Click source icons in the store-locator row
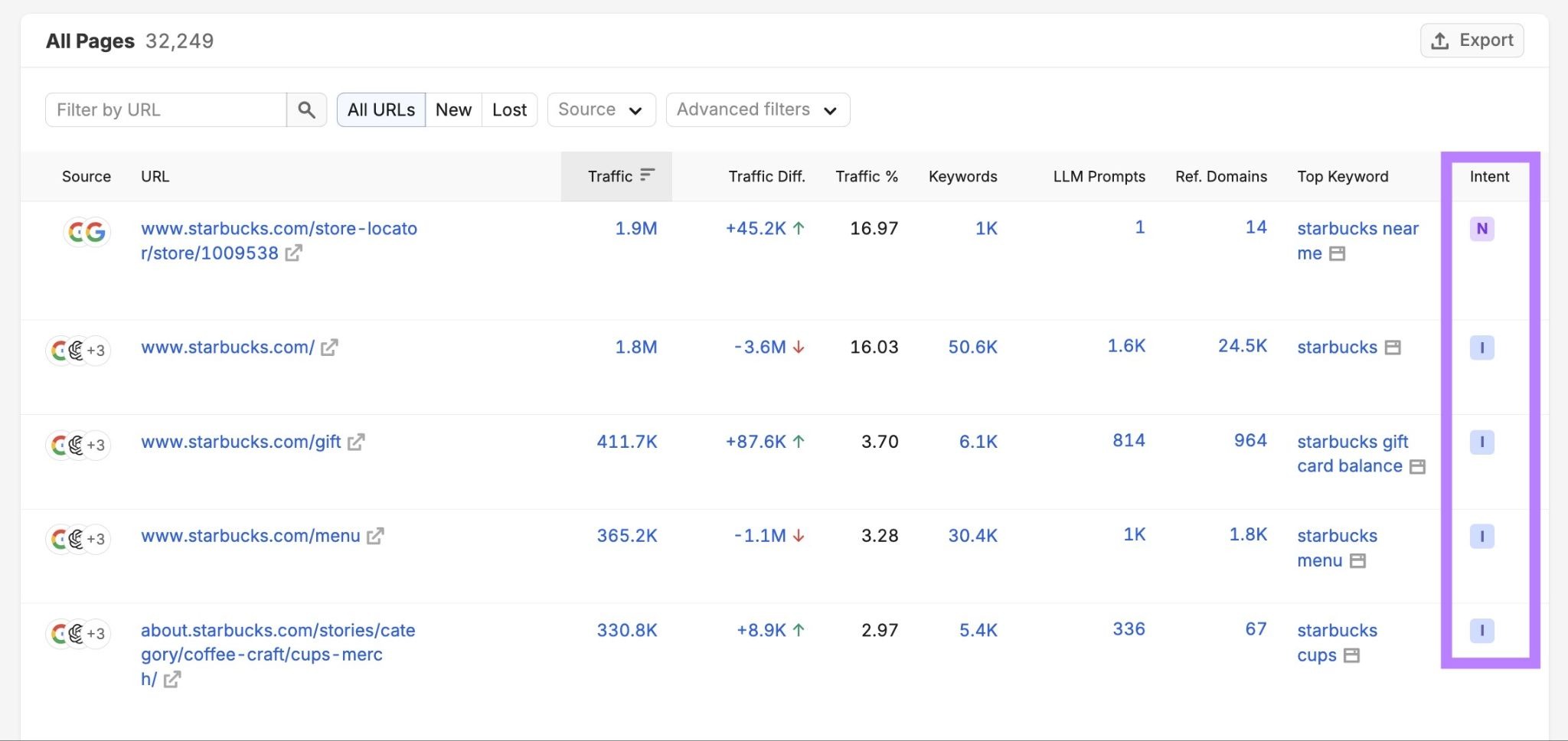The height and width of the screenshot is (741, 1568). (x=87, y=232)
